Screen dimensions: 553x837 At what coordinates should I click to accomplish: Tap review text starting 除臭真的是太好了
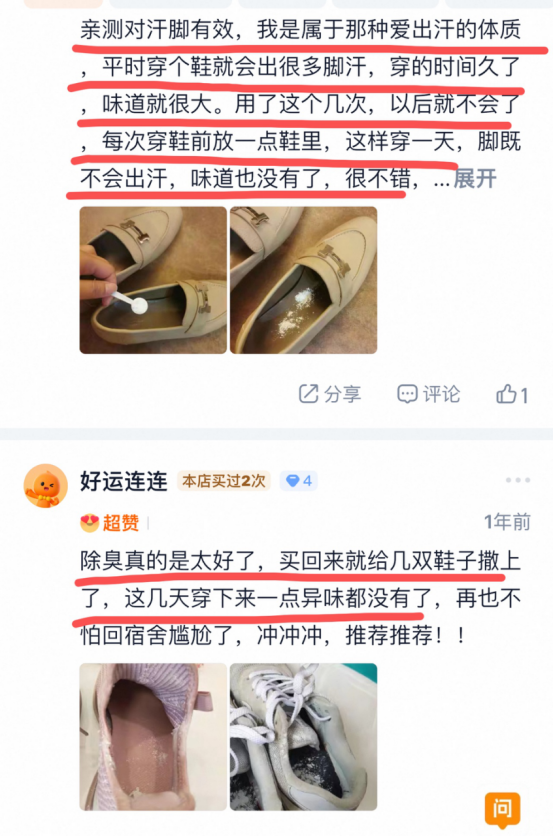click(301, 598)
